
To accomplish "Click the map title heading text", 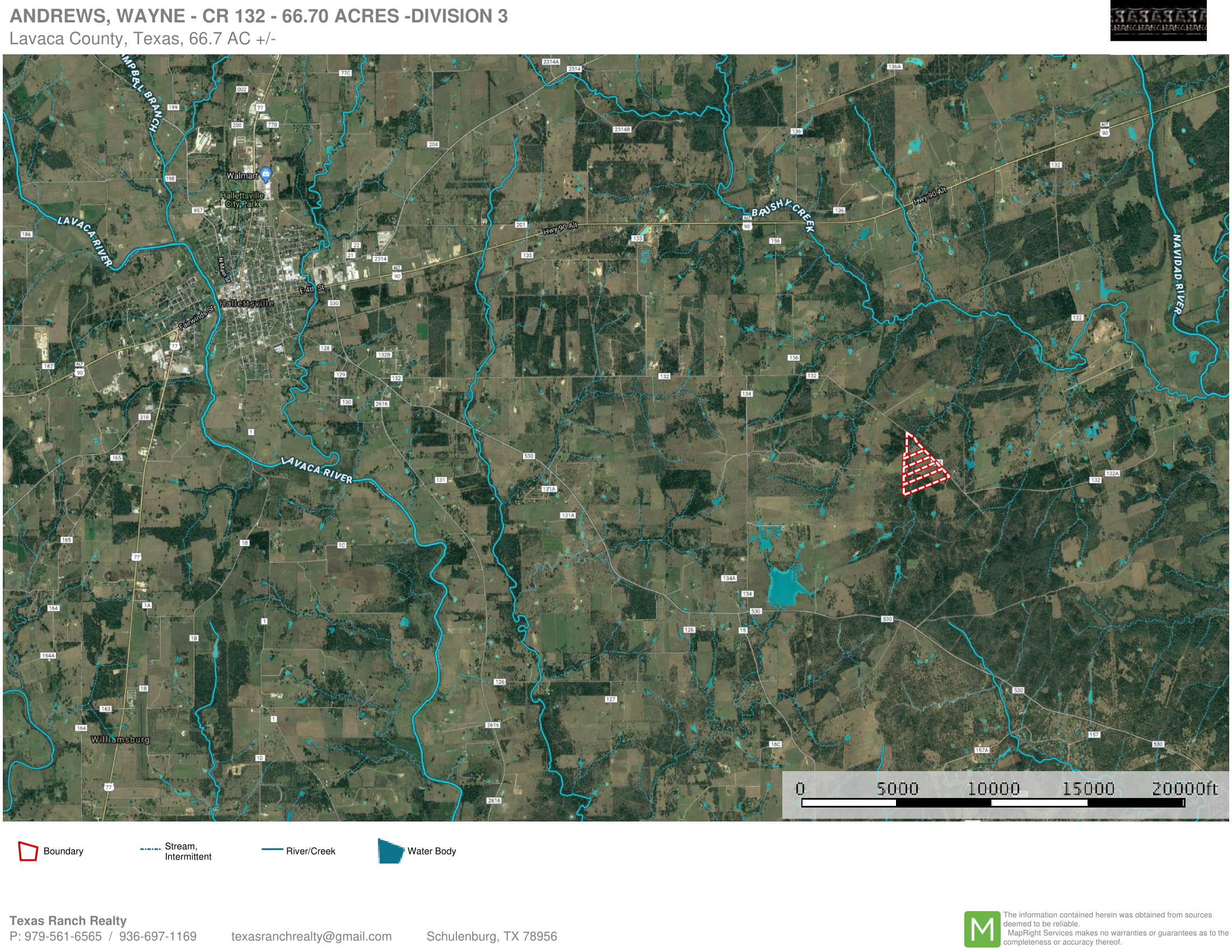I will (x=258, y=16).
